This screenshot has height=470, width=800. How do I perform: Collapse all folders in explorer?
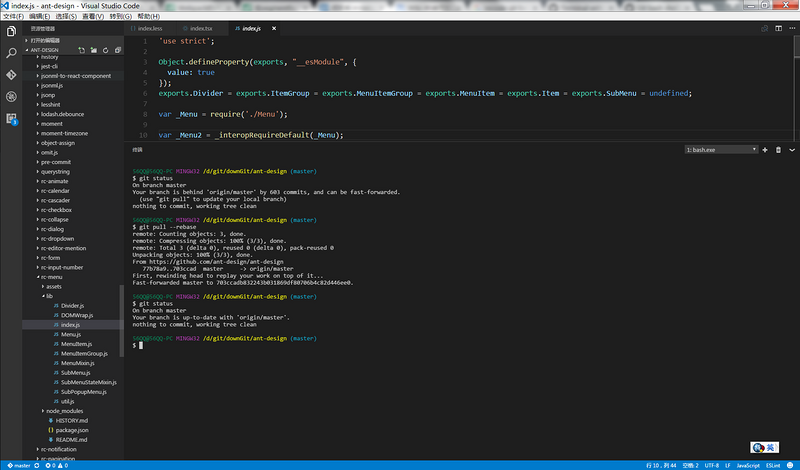coord(118,50)
